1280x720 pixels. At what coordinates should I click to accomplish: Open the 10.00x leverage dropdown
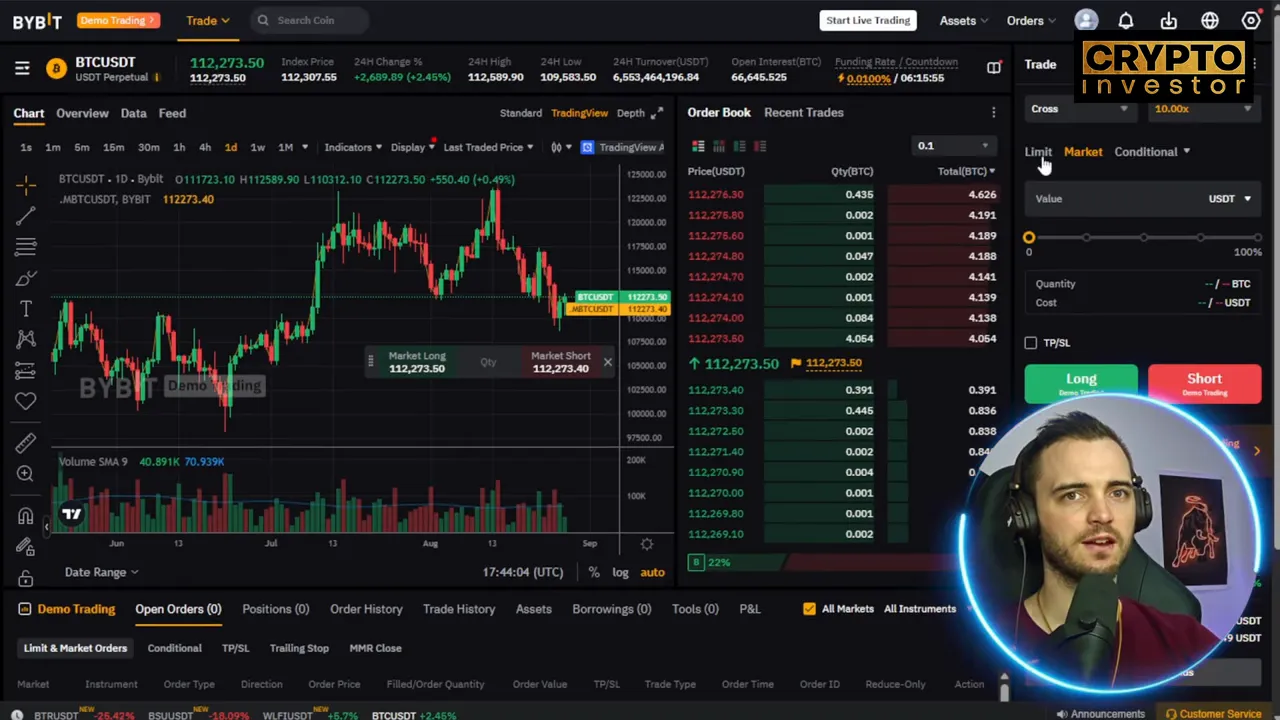click(1202, 109)
